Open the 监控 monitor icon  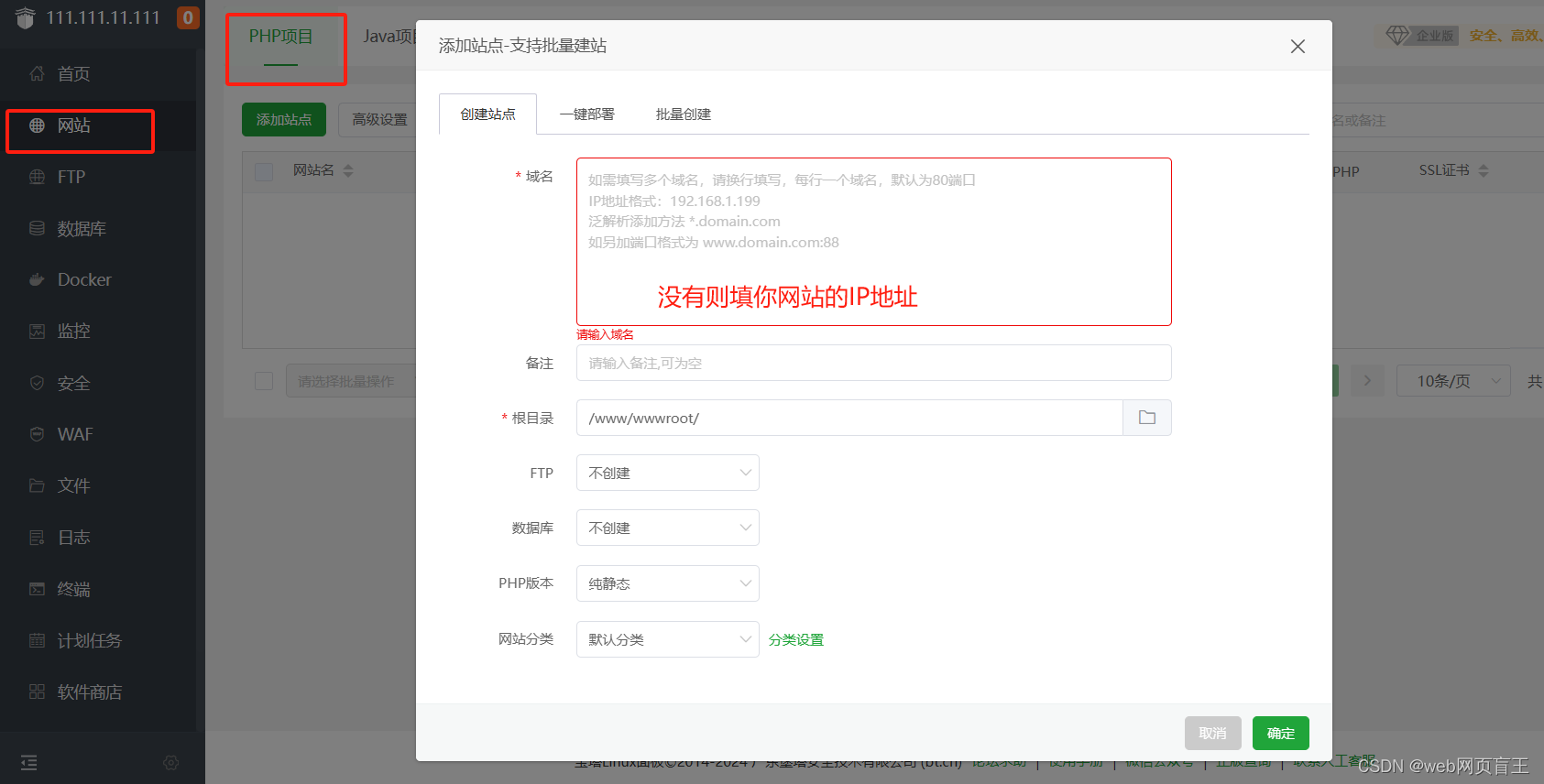tap(37, 331)
